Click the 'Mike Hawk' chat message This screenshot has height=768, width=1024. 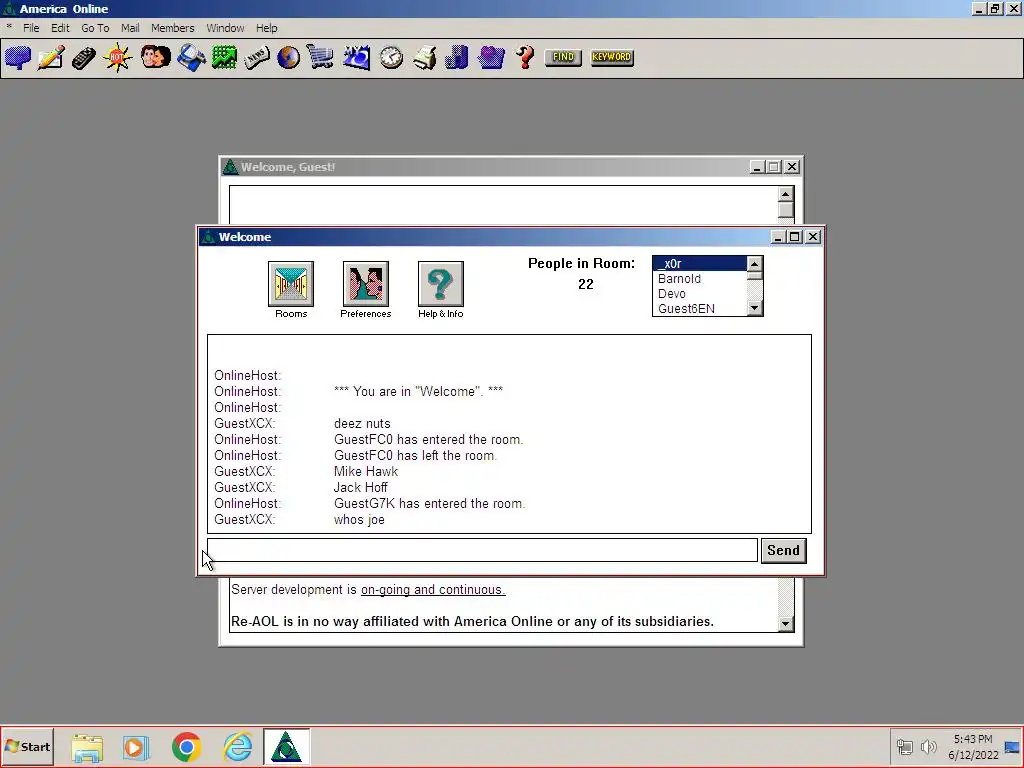pos(366,472)
